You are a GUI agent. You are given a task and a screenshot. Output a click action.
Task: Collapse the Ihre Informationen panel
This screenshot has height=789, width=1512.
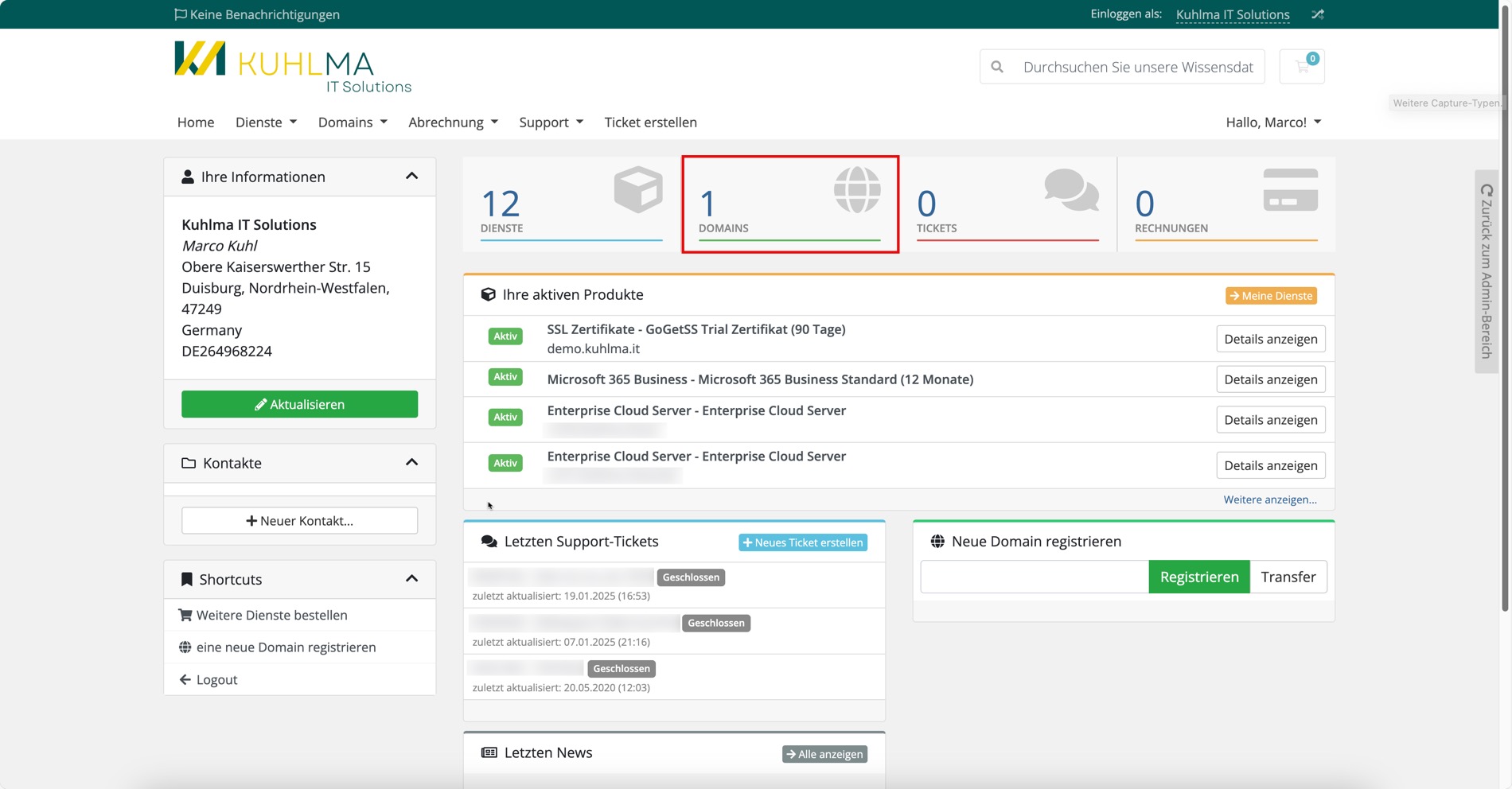click(411, 176)
